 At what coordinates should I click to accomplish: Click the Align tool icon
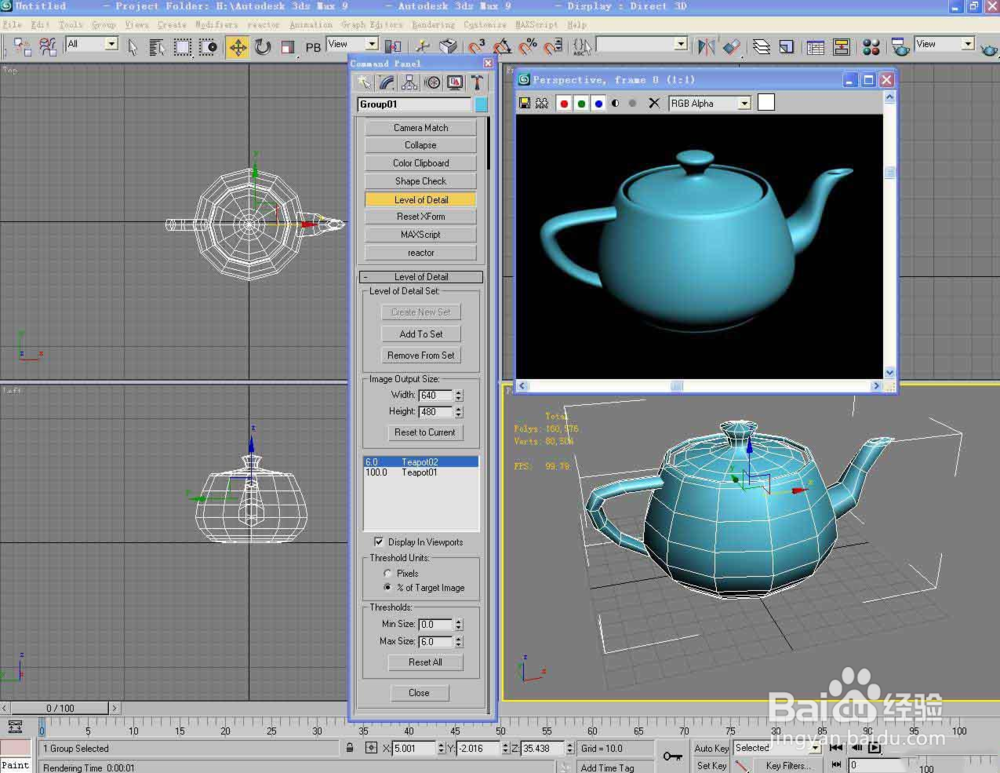point(732,47)
